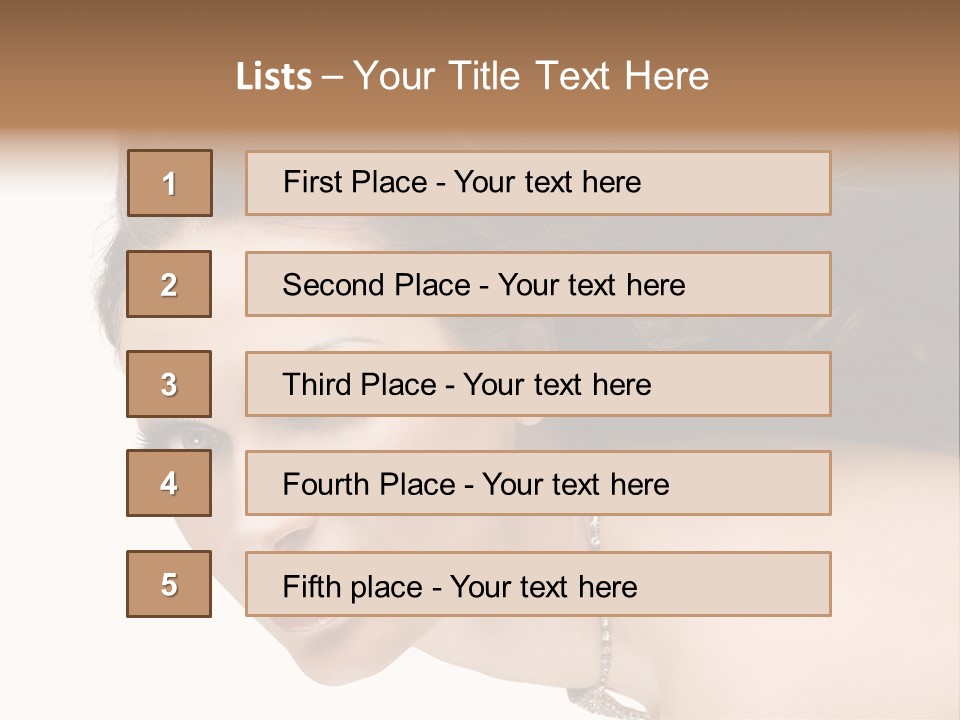Click the bold word "Lists" in title
The image size is (960, 720).
274,76
